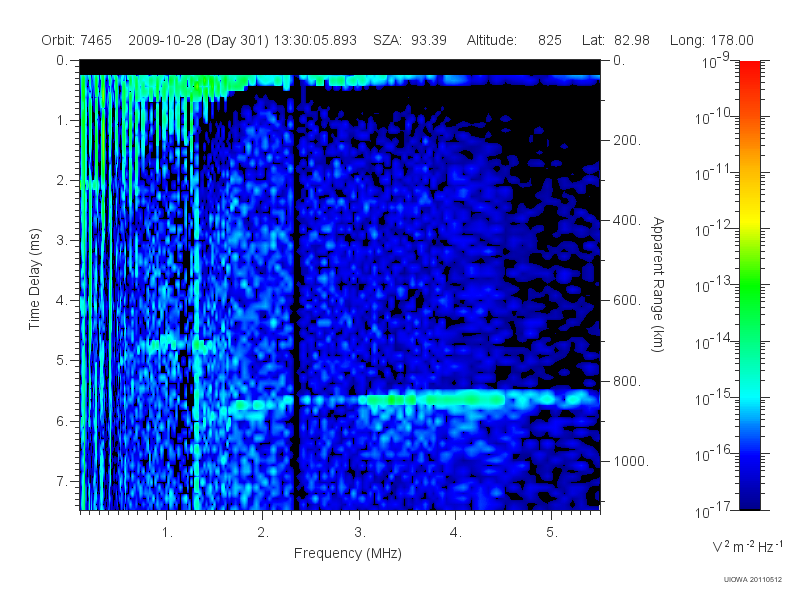Screen dimensions: 800x600
Task: Click the 'SZA: 93.39' value
Action: tap(410, 40)
